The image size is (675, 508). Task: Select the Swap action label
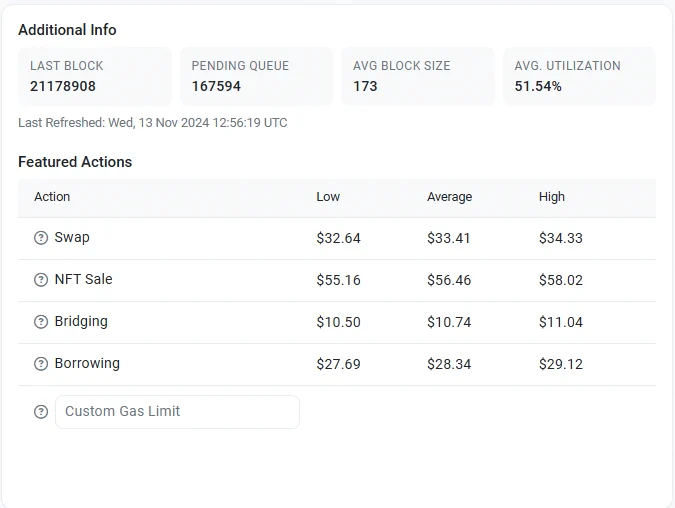[72, 237]
